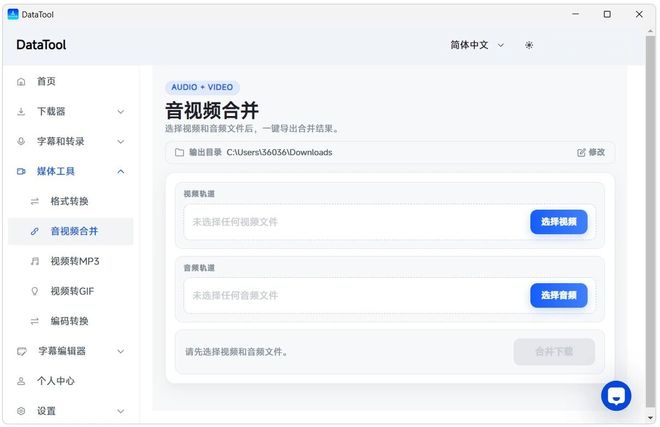Expand the 字幕编辑器 chevron

[121, 351]
